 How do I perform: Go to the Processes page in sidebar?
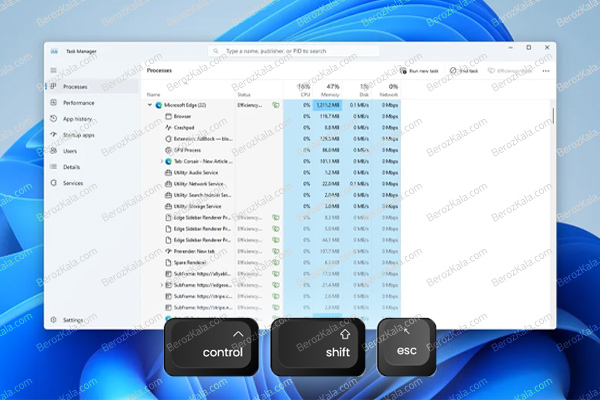[92, 87]
